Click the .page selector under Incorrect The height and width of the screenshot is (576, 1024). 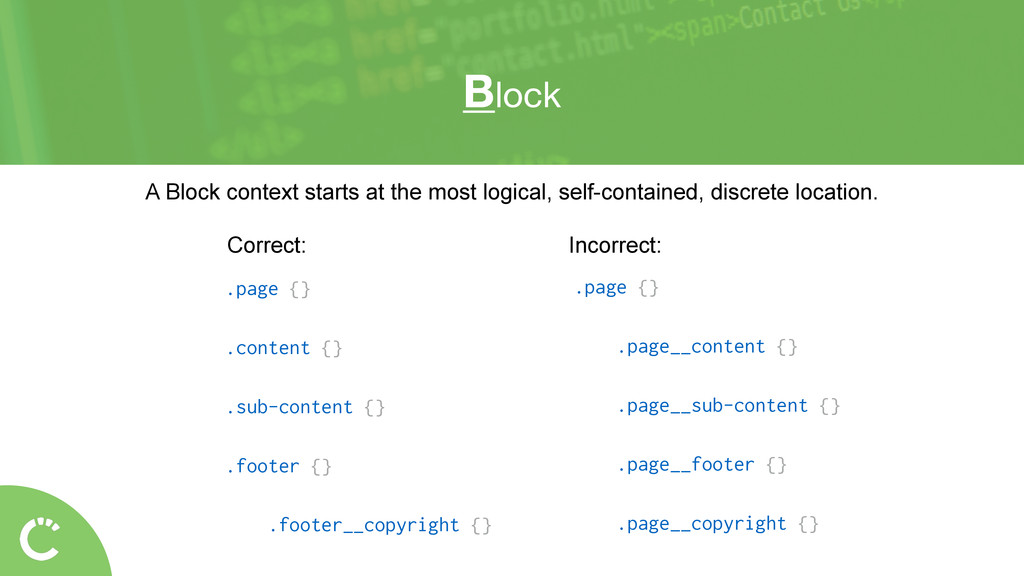pyautogui.click(x=601, y=288)
